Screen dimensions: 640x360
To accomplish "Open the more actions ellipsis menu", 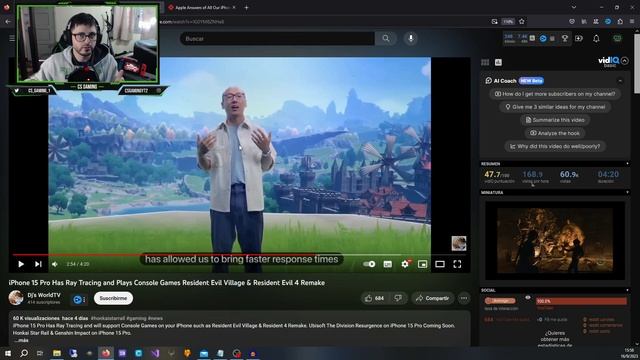I will click(x=464, y=298).
